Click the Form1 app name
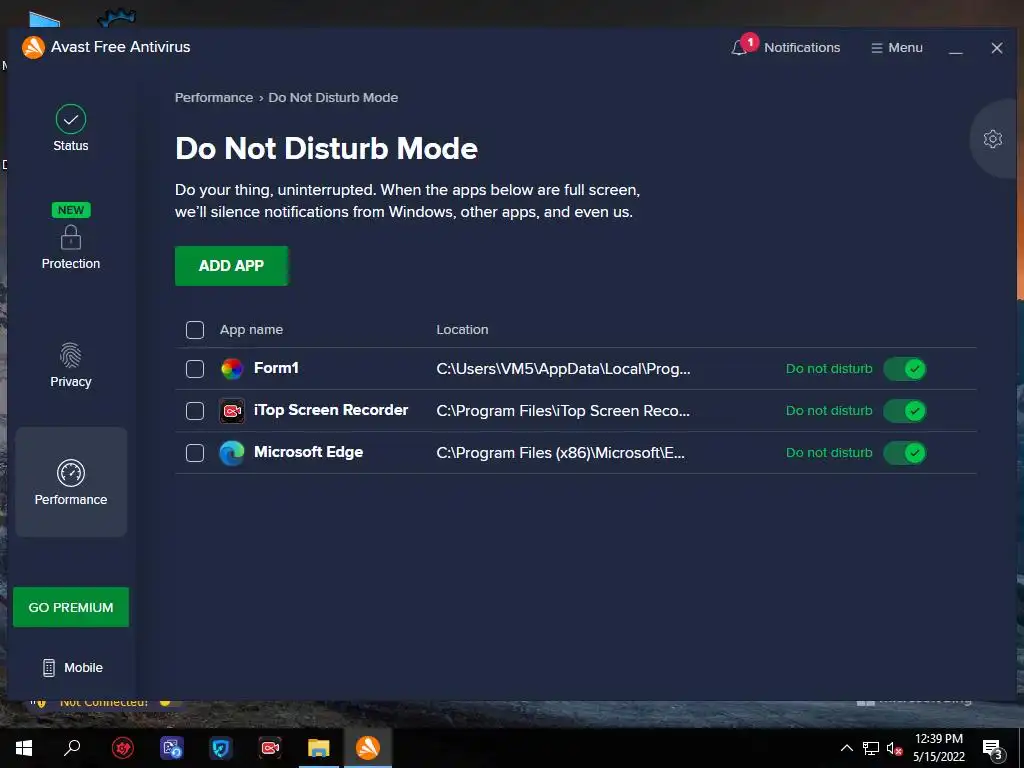The height and width of the screenshot is (768, 1024). 276,368
